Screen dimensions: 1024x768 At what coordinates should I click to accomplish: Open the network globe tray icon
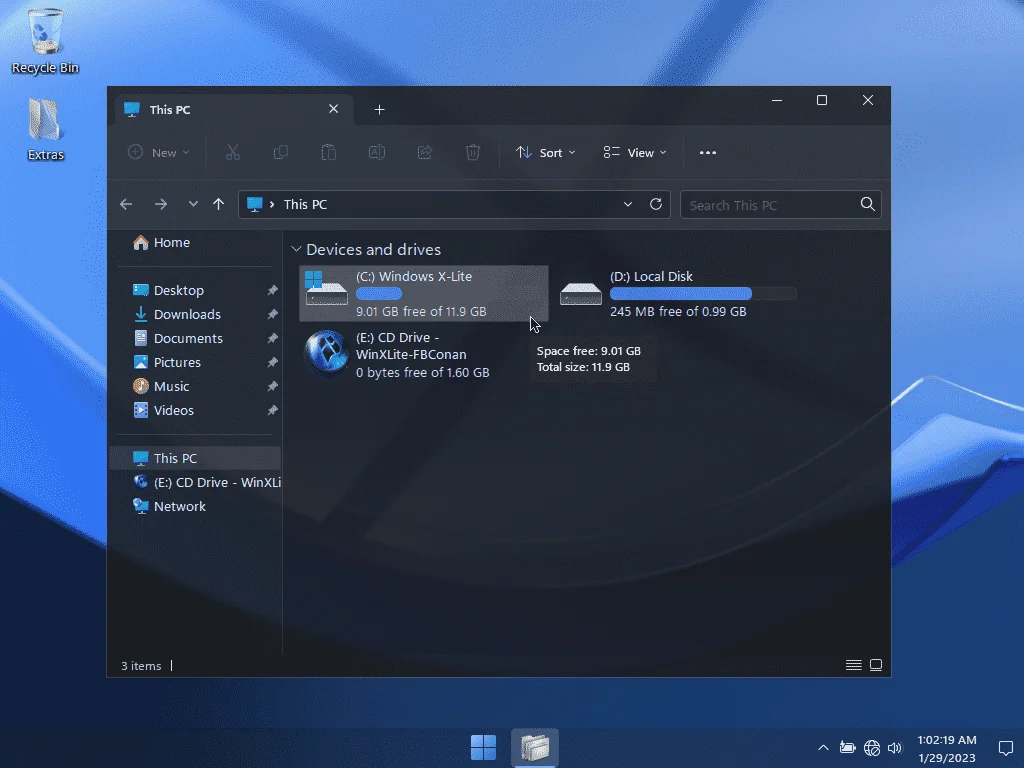(872, 748)
